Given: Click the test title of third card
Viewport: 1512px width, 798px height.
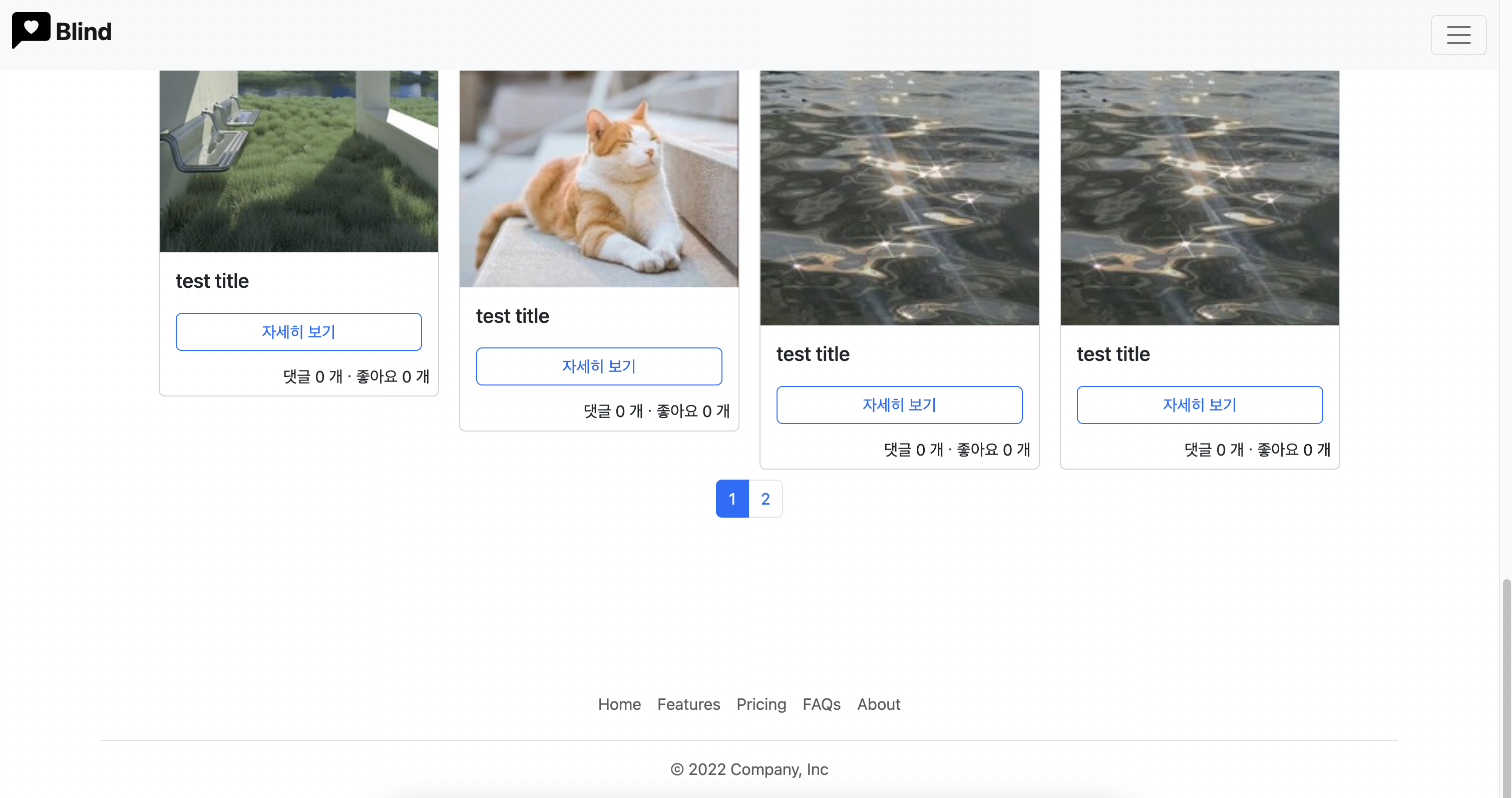Looking at the screenshot, I should tap(813, 354).
